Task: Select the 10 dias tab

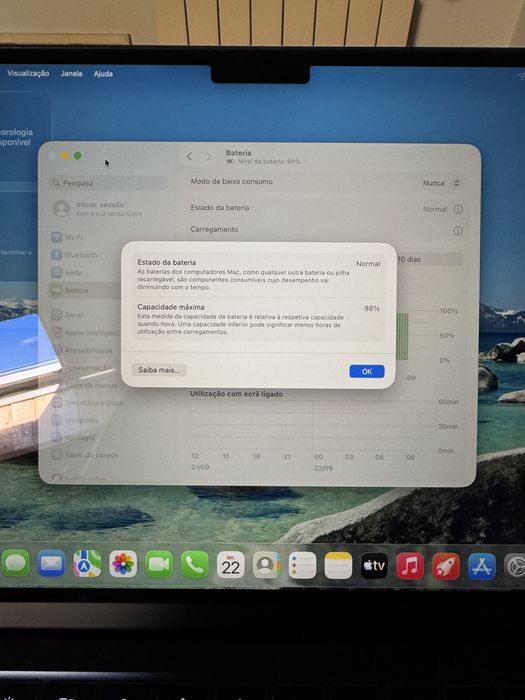Action: click(408, 259)
